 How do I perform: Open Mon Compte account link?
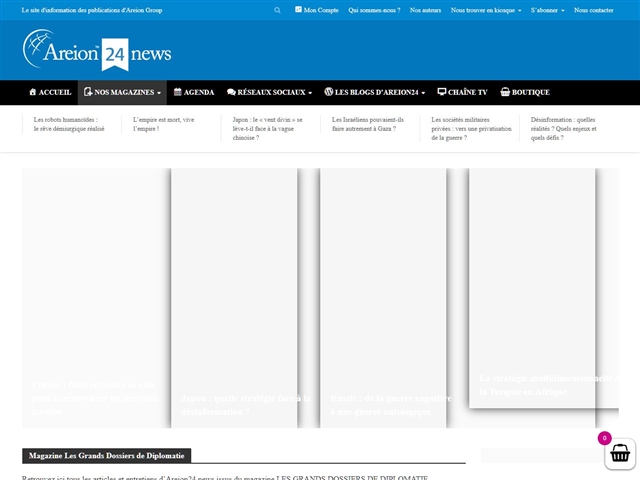(316, 10)
